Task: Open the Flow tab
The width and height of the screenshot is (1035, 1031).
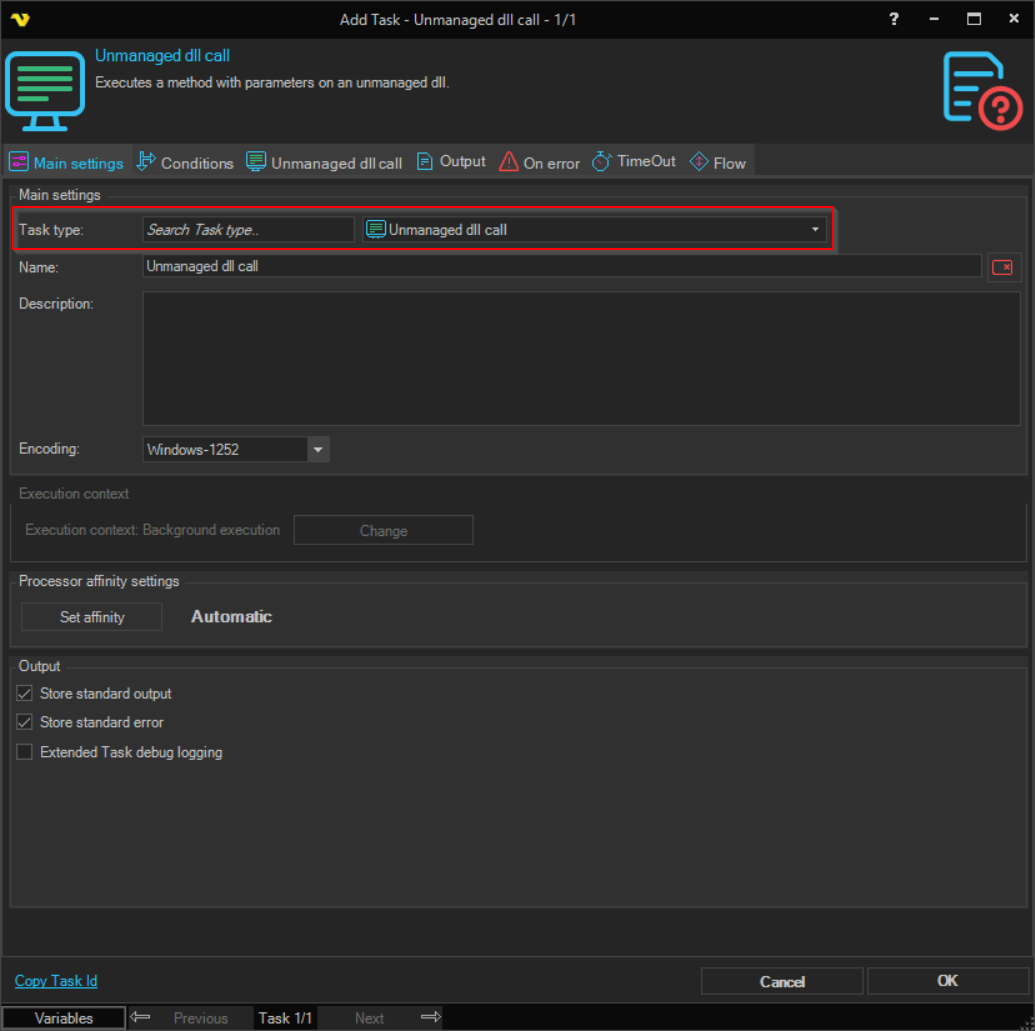Action: [x=718, y=162]
